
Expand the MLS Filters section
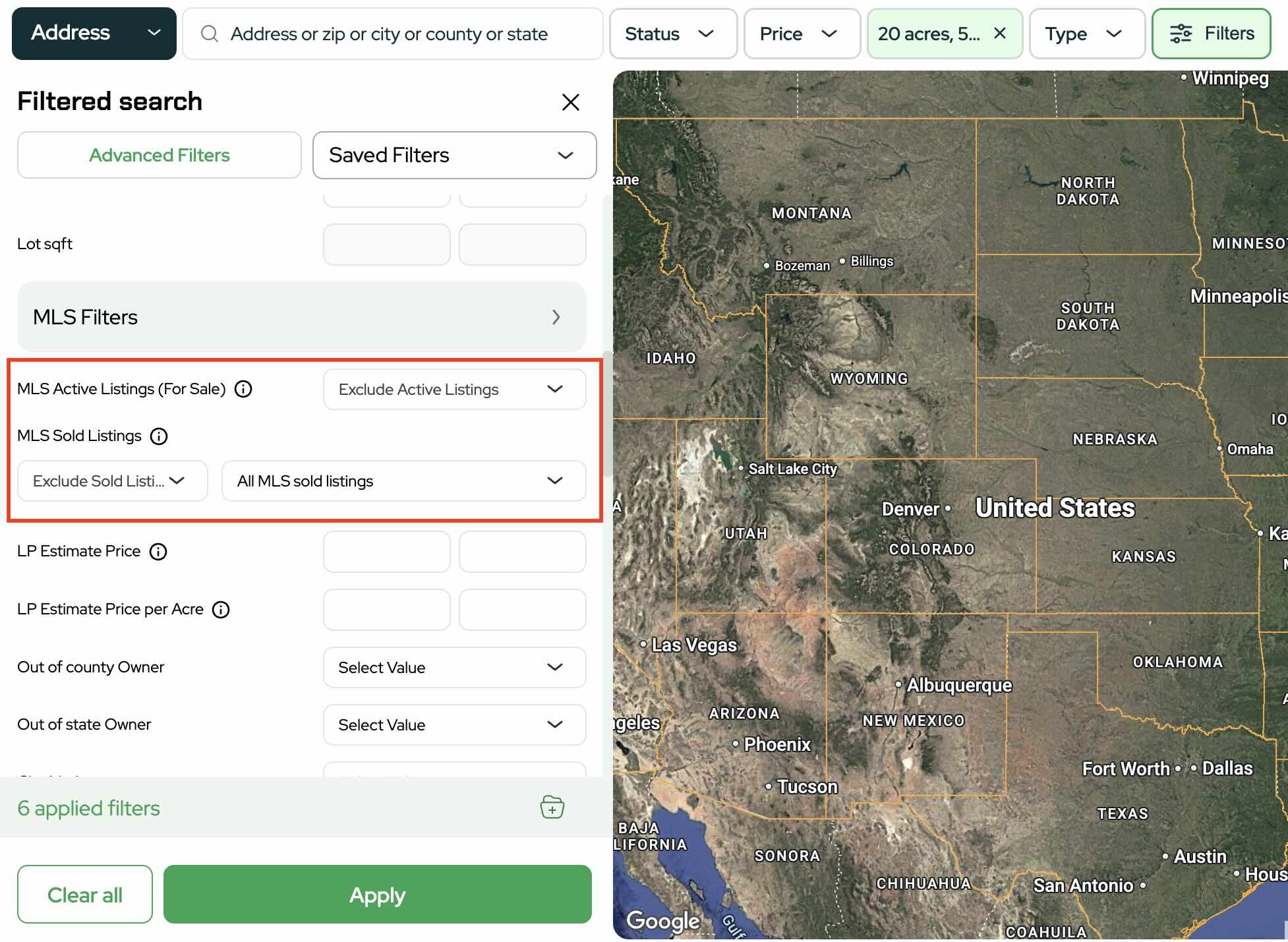(301, 317)
